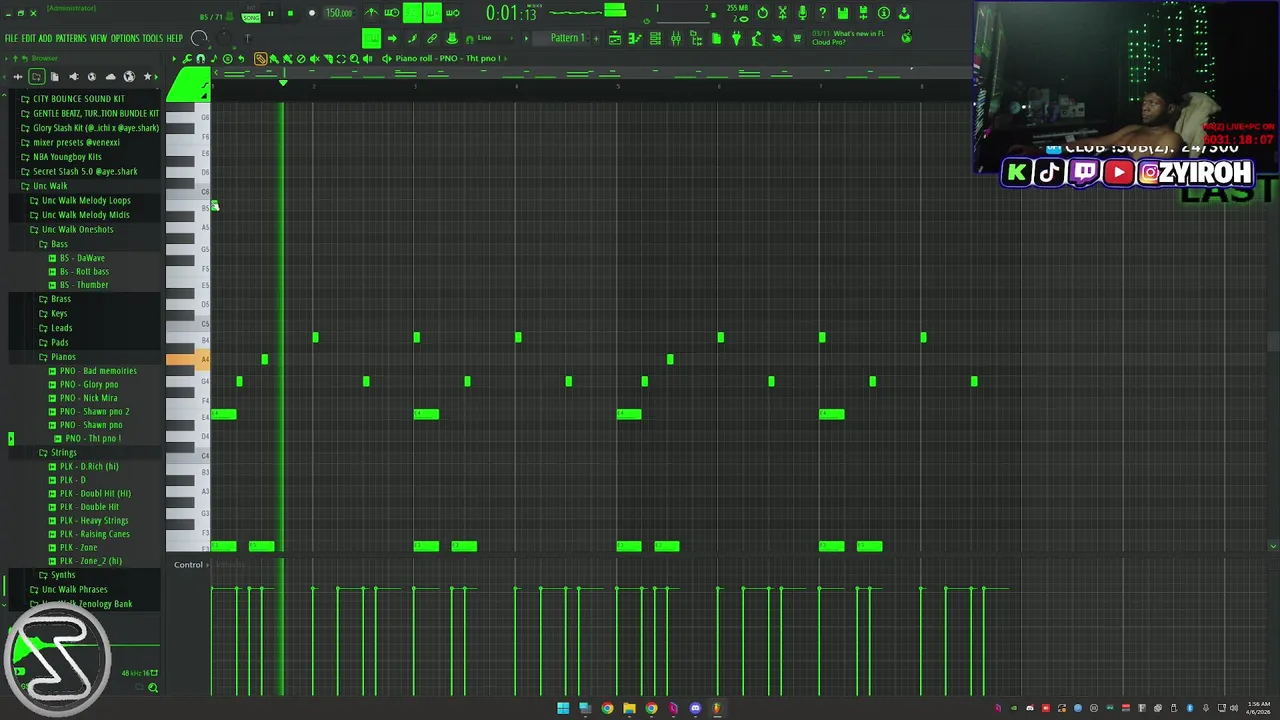The width and height of the screenshot is (1280, 720).
Task: Select the browser star favorites tab
Action: click(x=148, y=77)
